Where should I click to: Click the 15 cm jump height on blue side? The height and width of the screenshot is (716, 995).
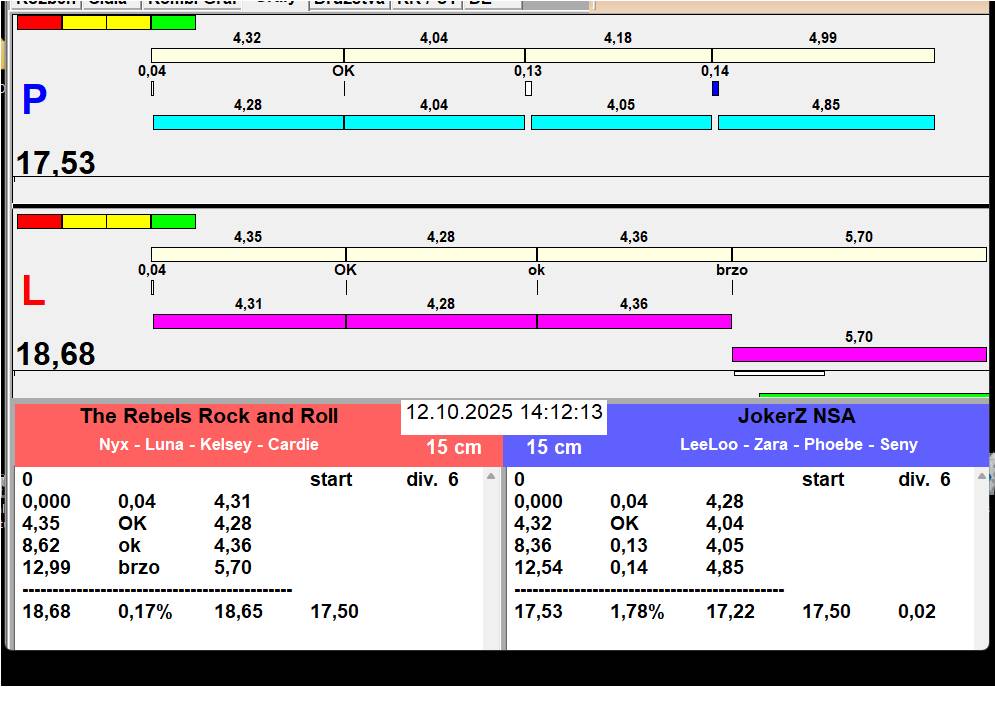(x=554, y=447)
